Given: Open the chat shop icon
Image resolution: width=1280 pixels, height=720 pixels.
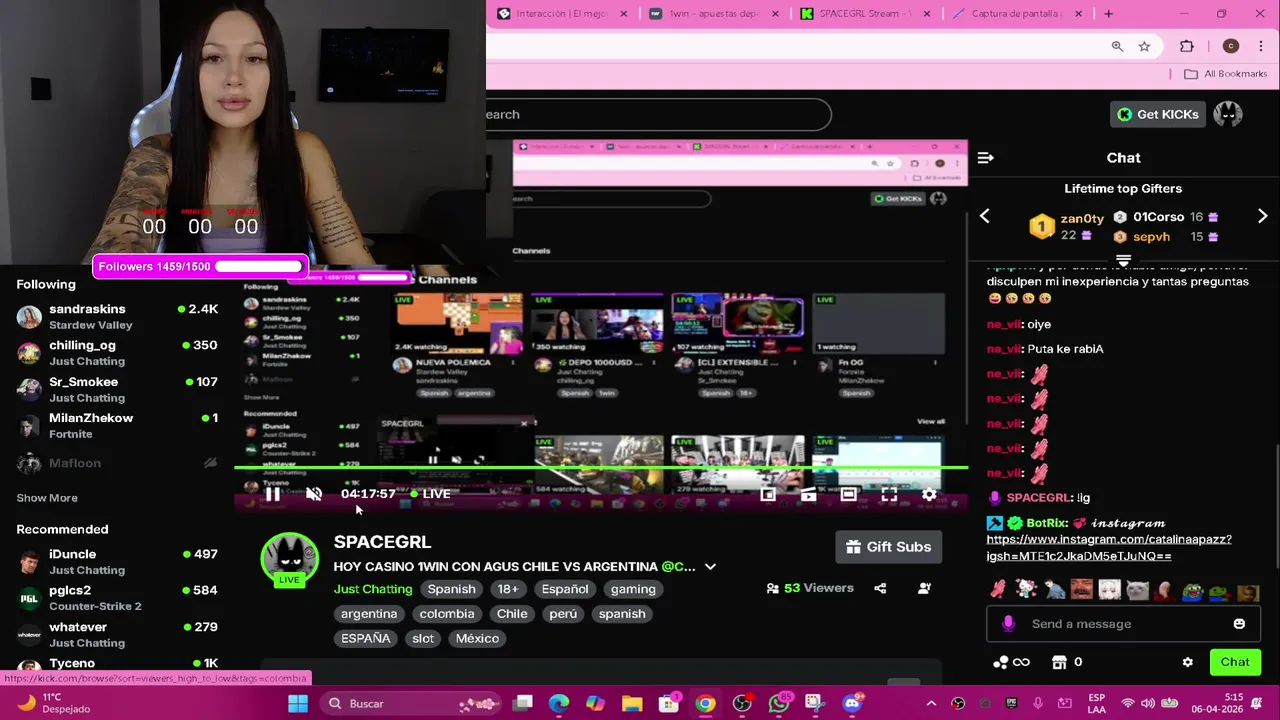Looking at the screenshot, I should pos(1060,662).
